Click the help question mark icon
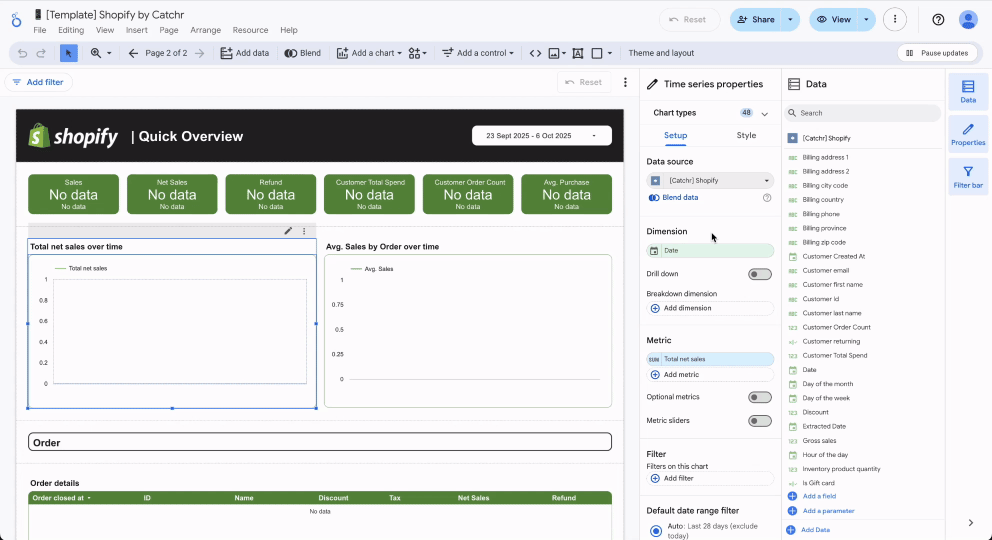 938,20
